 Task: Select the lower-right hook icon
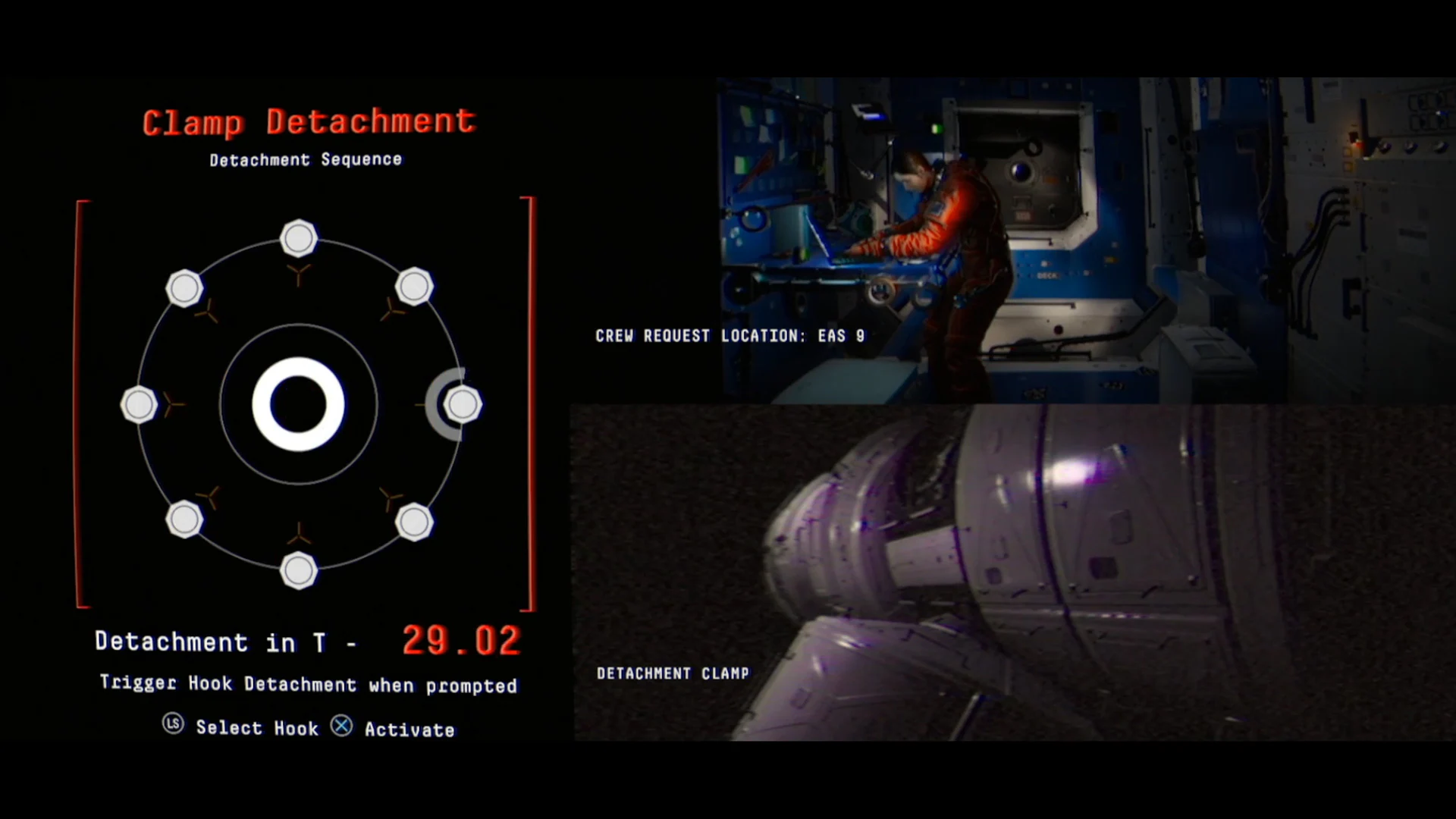(415, 522)
